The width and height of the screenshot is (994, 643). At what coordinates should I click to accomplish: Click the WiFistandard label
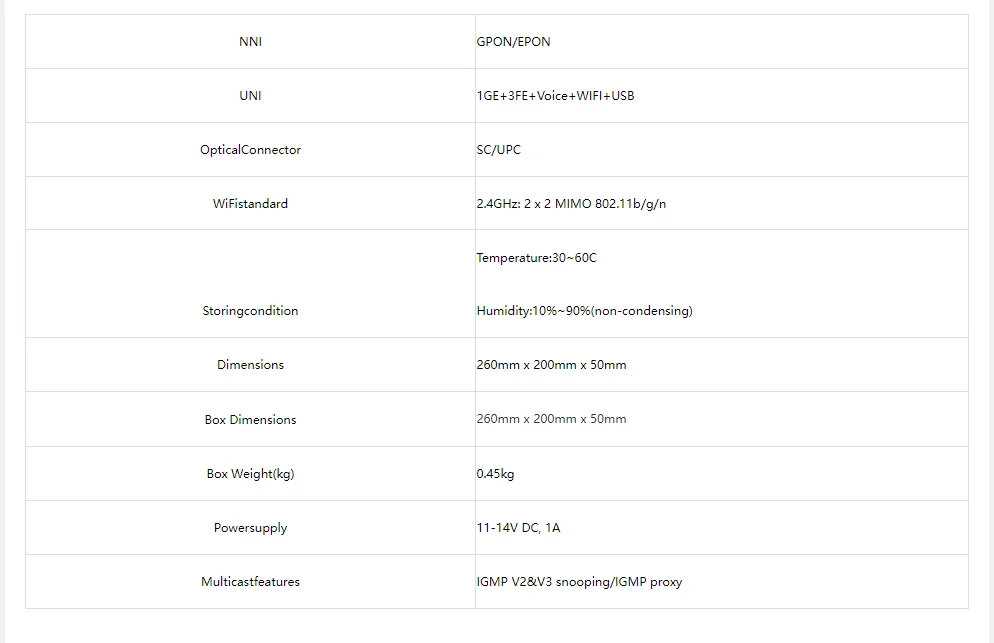click(250, 204)
